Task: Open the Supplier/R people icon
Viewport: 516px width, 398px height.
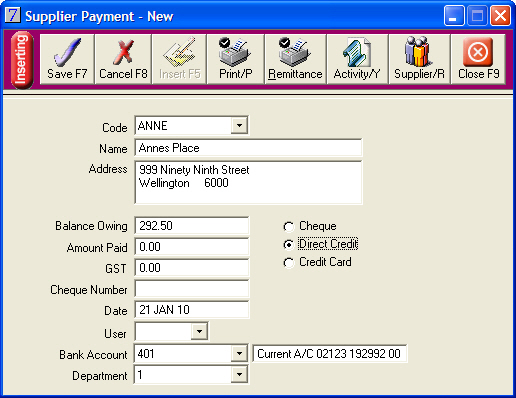Action: point(419,52)
